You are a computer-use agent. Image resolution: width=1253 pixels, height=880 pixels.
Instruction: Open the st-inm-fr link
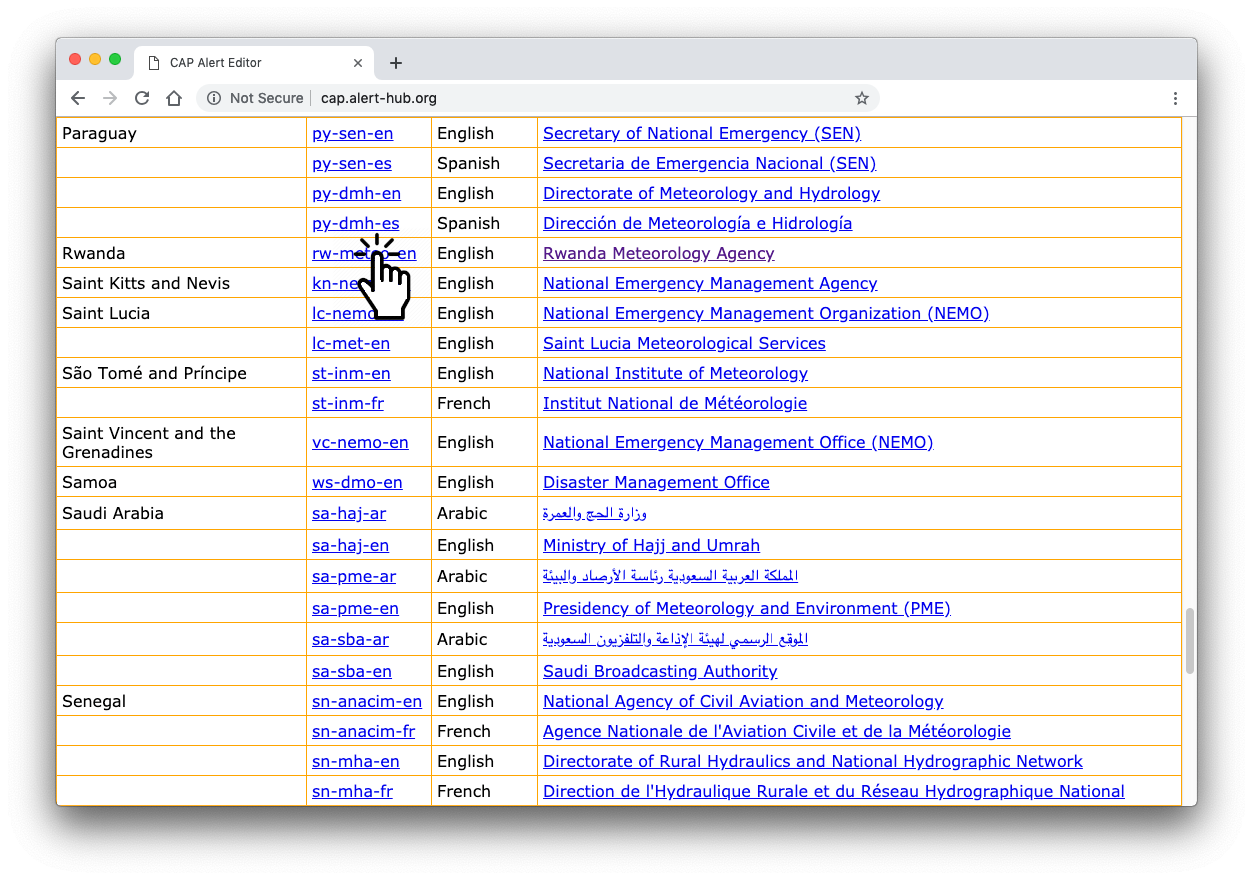[x=348, y=403]
